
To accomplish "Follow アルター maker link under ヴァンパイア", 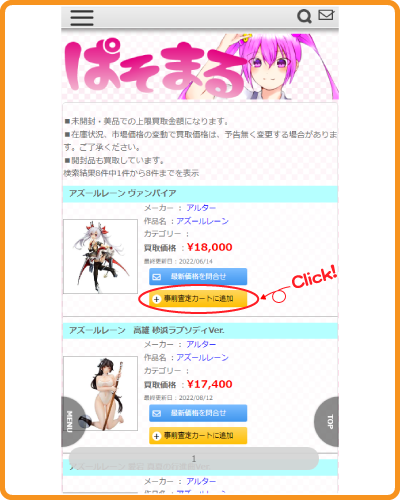I will click(201, 208).
